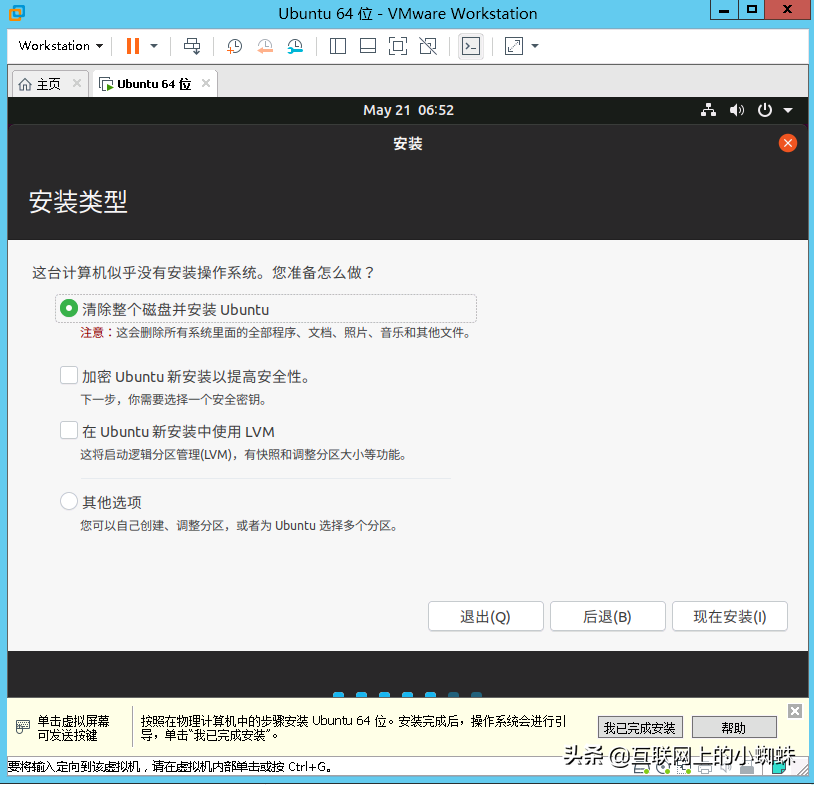Choose the 其他选项 partitioning option
Viewport: 814px width, 785px height.
pos(68,502)
